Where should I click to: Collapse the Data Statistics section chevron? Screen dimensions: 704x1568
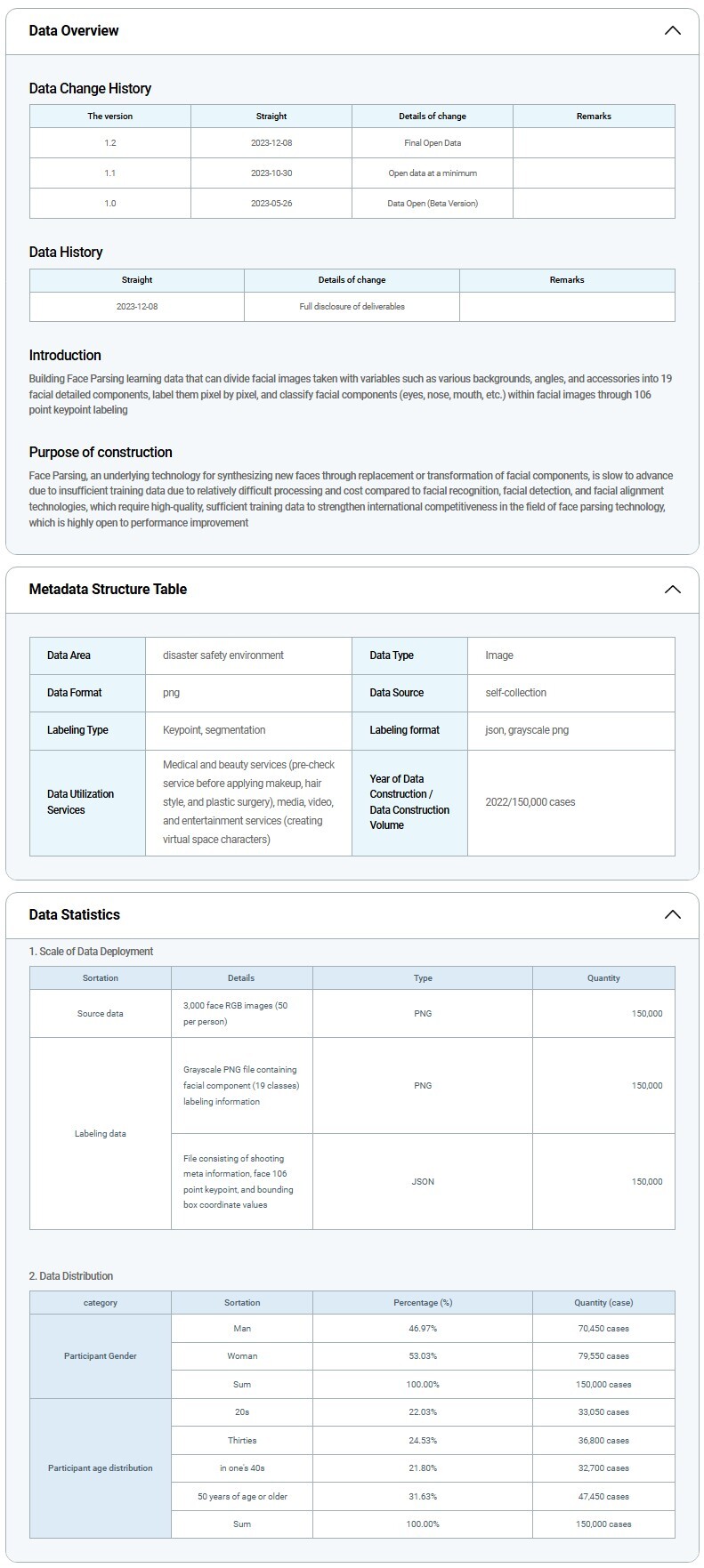click(672, 915)
